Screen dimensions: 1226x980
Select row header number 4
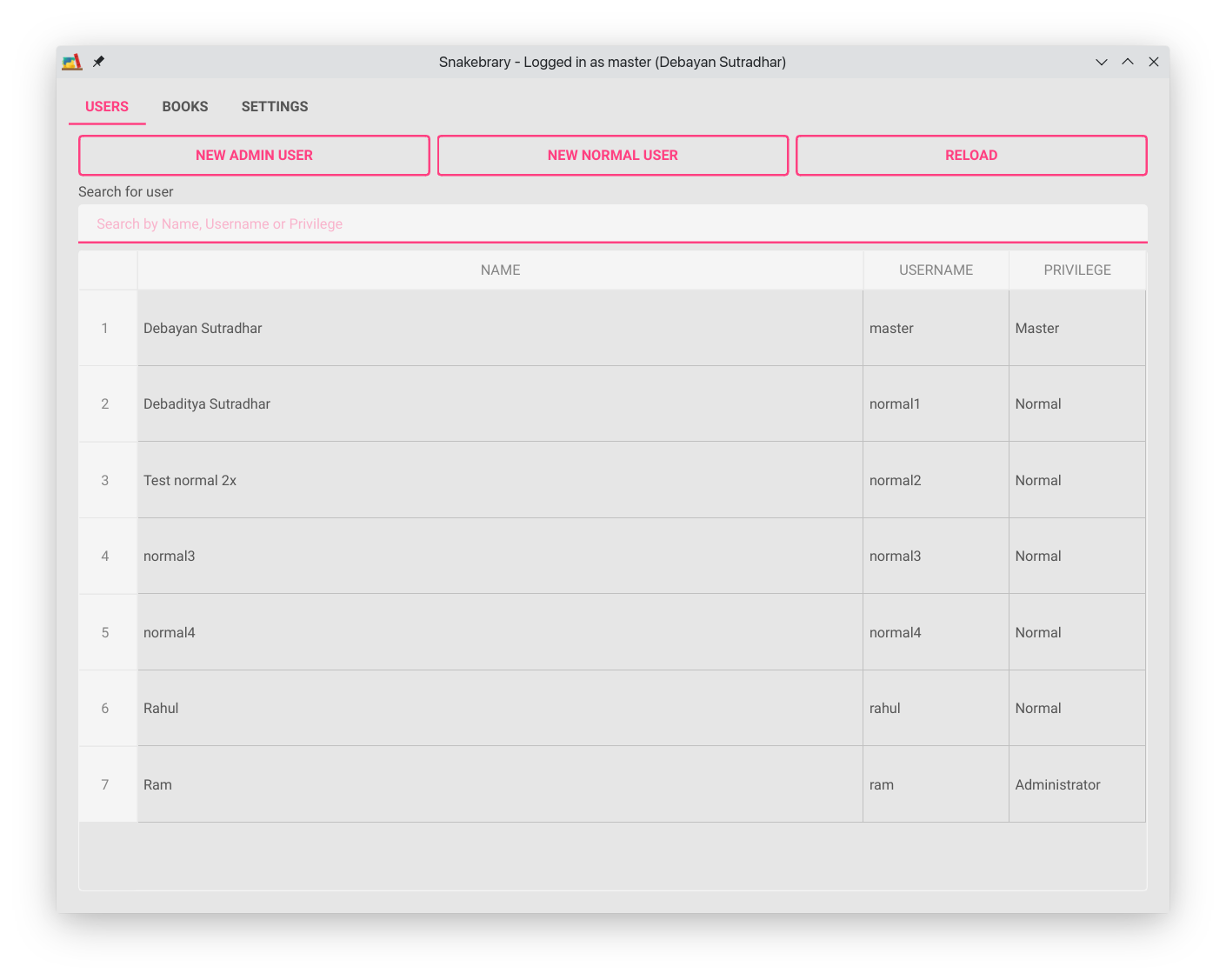pos(108,556)
